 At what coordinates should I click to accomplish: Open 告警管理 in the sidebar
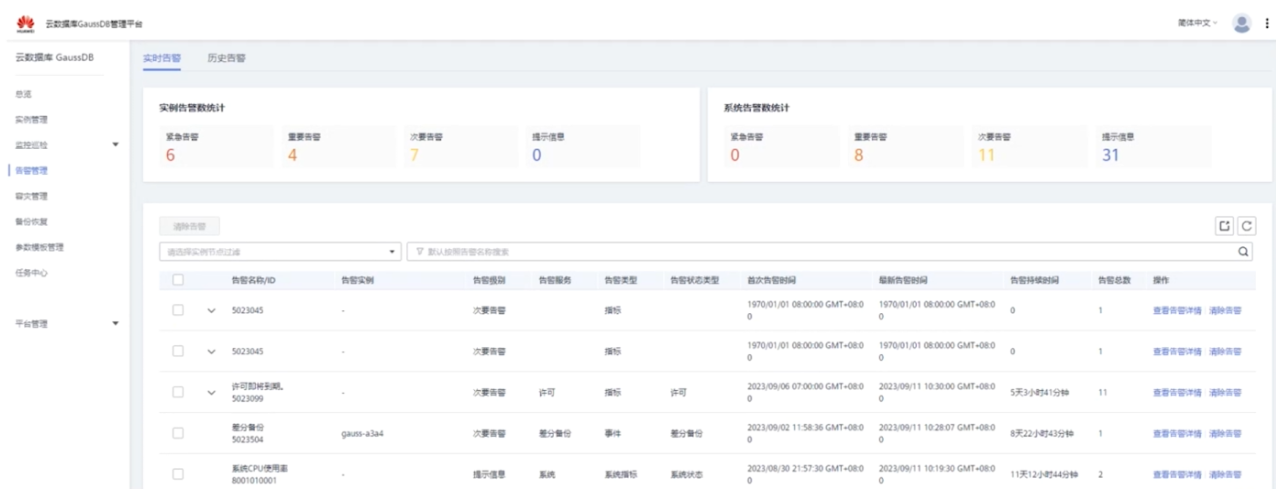[x=32, y=171]
